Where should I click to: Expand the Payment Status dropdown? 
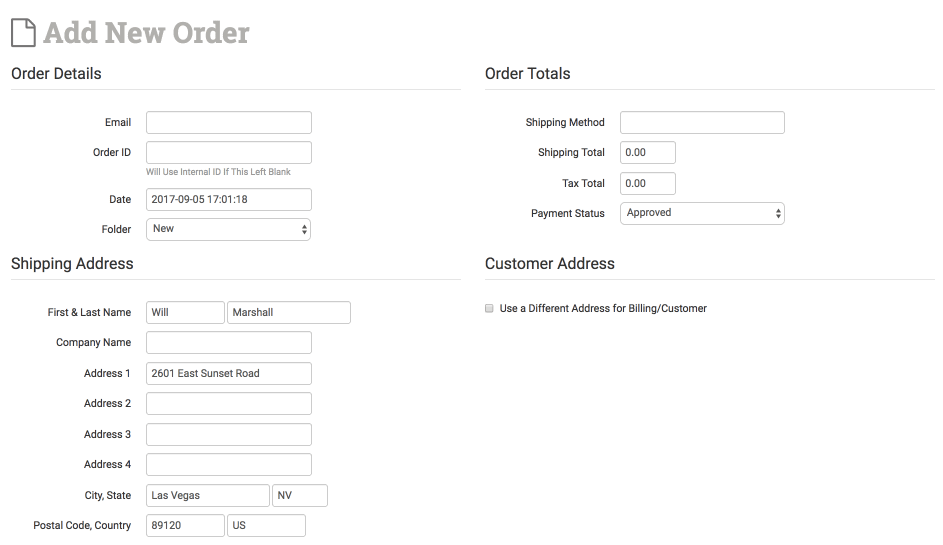[702, 213]
